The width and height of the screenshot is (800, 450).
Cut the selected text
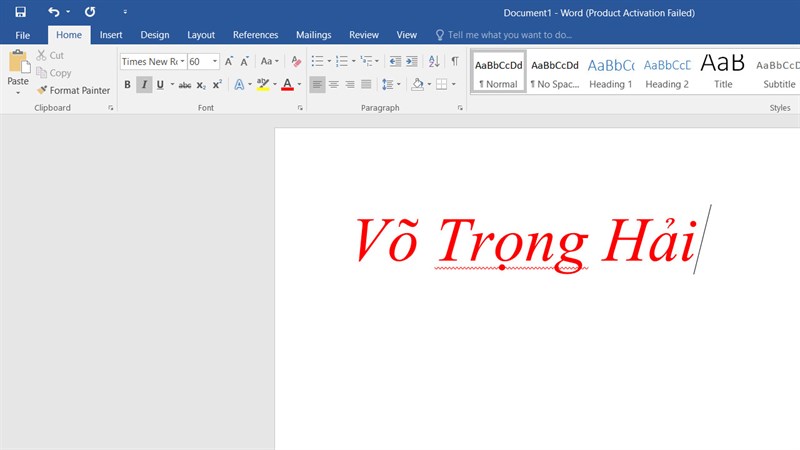coord(50,55)
